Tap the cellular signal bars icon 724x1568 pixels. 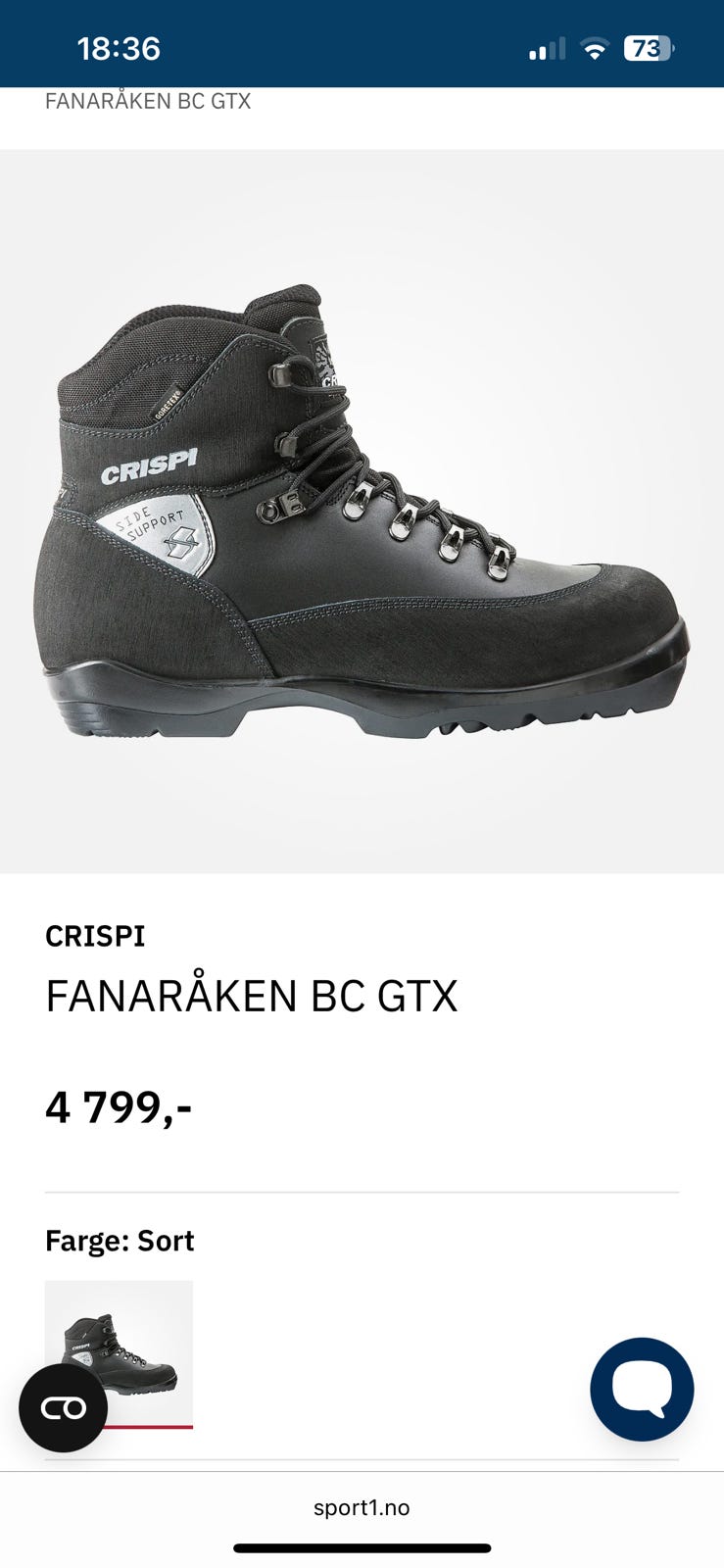pyautogui.click(x=547, y=49)
